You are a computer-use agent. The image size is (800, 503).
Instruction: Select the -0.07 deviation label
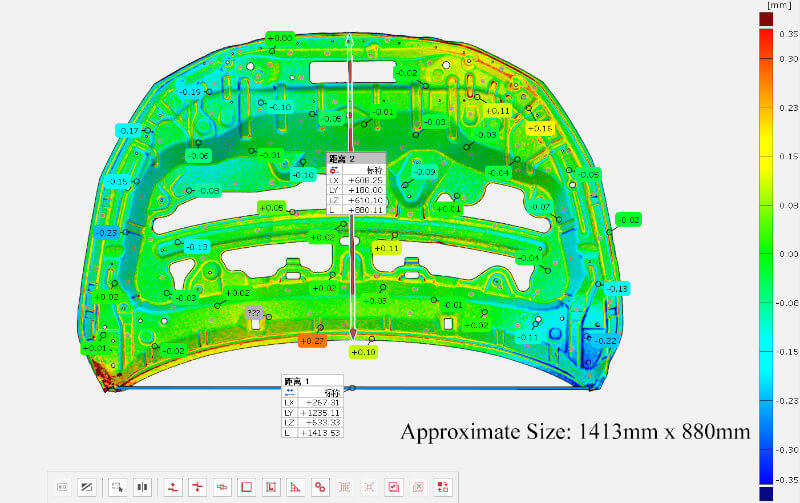[539, 207]
